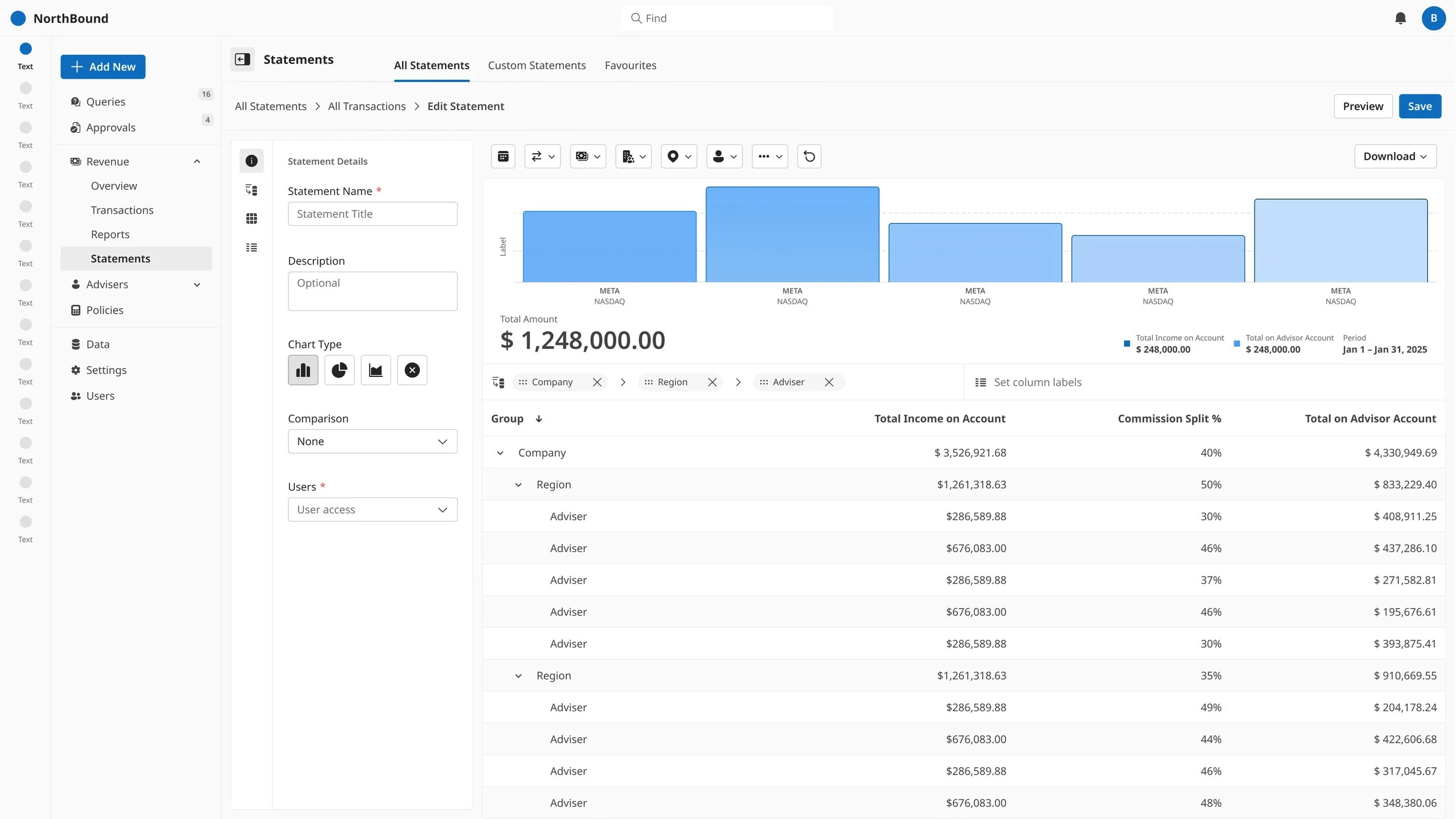Open the calendar date filter
Viewport: 1456px width, 819px height.
tap(503, 156)
